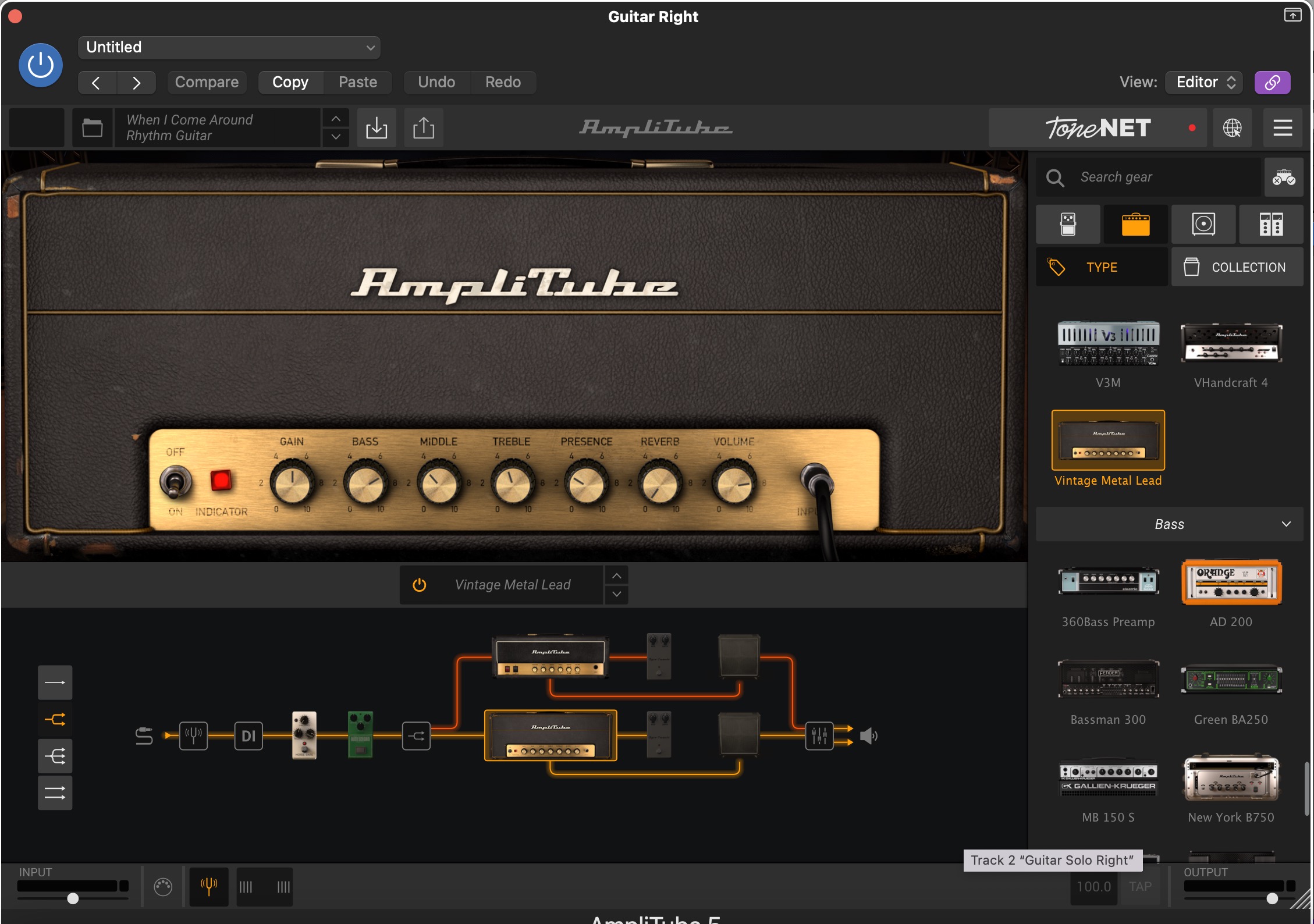Click the Compare button
The width and height of the screenshot is (1314, 924).
click(207, 83)
